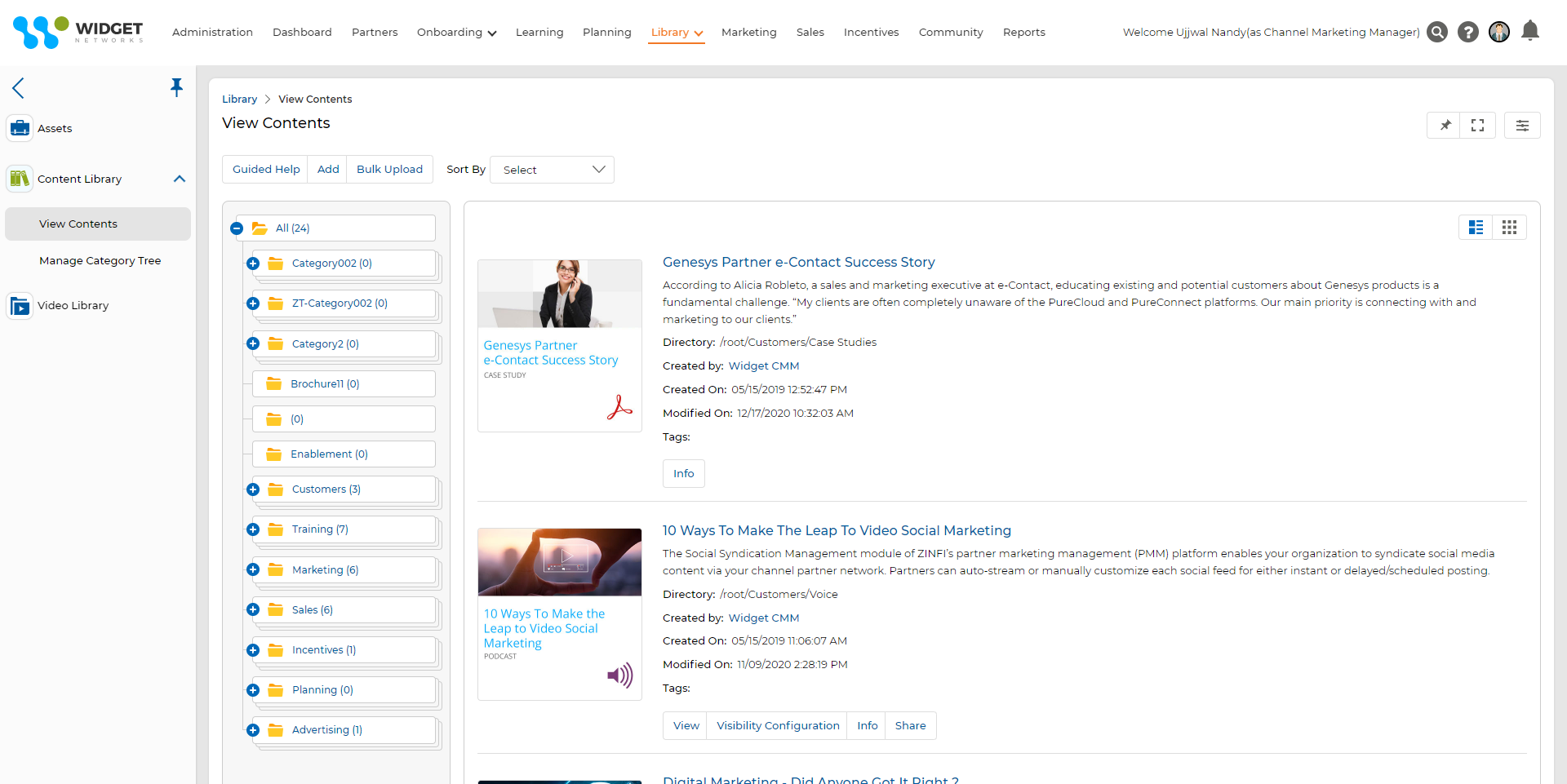Viewport: 1567px width, 784px height.
Task: Click the Video Library icon
Action: pos(20,306)
